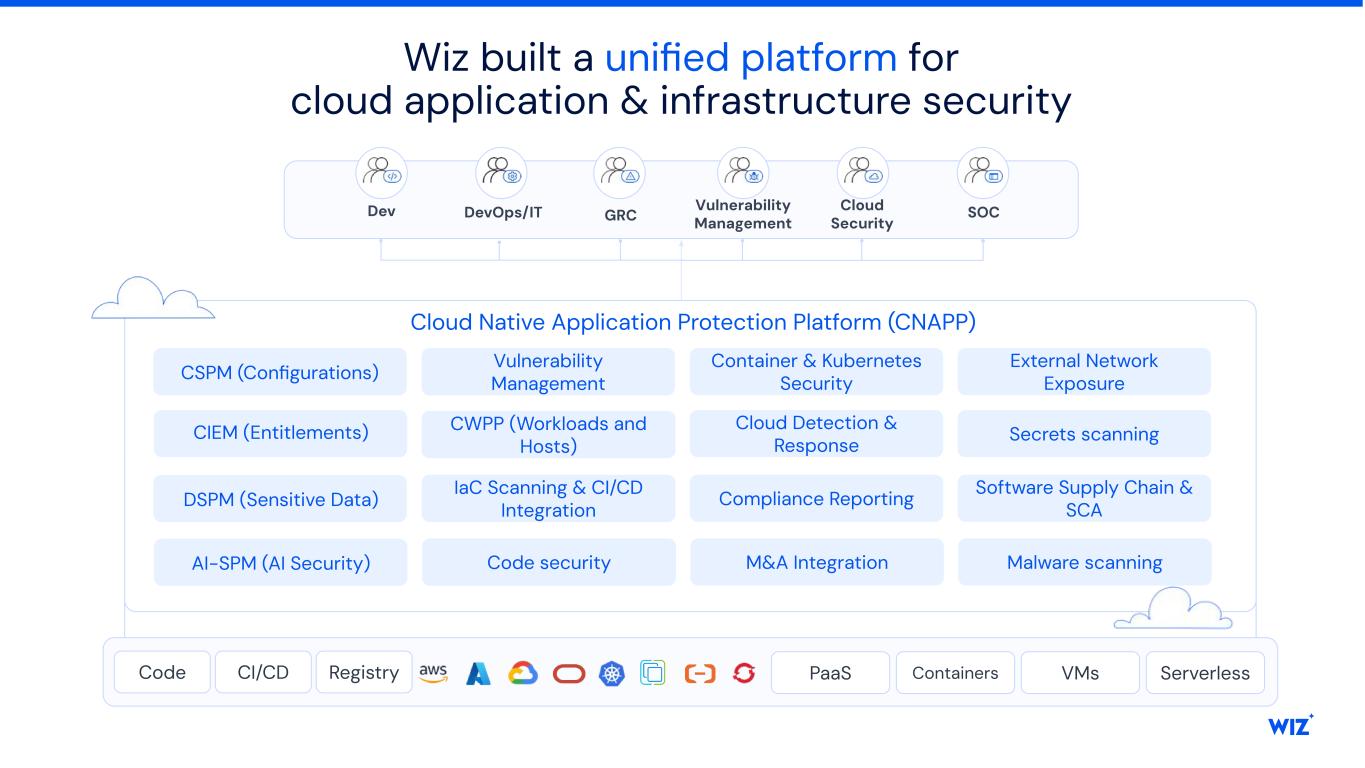Click the Google Cloud logo
The height and width of the screenshot is (768, 1365).
click(523, 673)
